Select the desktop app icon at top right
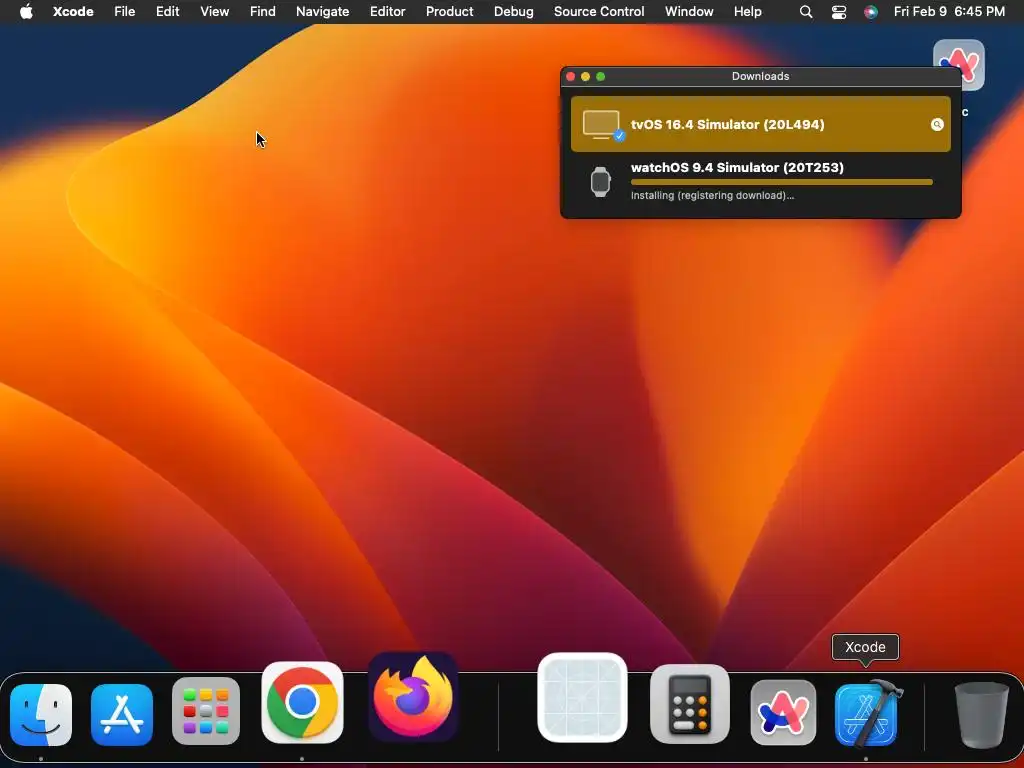The height and width of the screenshot is (768, 1024). [x=959, y=65]
